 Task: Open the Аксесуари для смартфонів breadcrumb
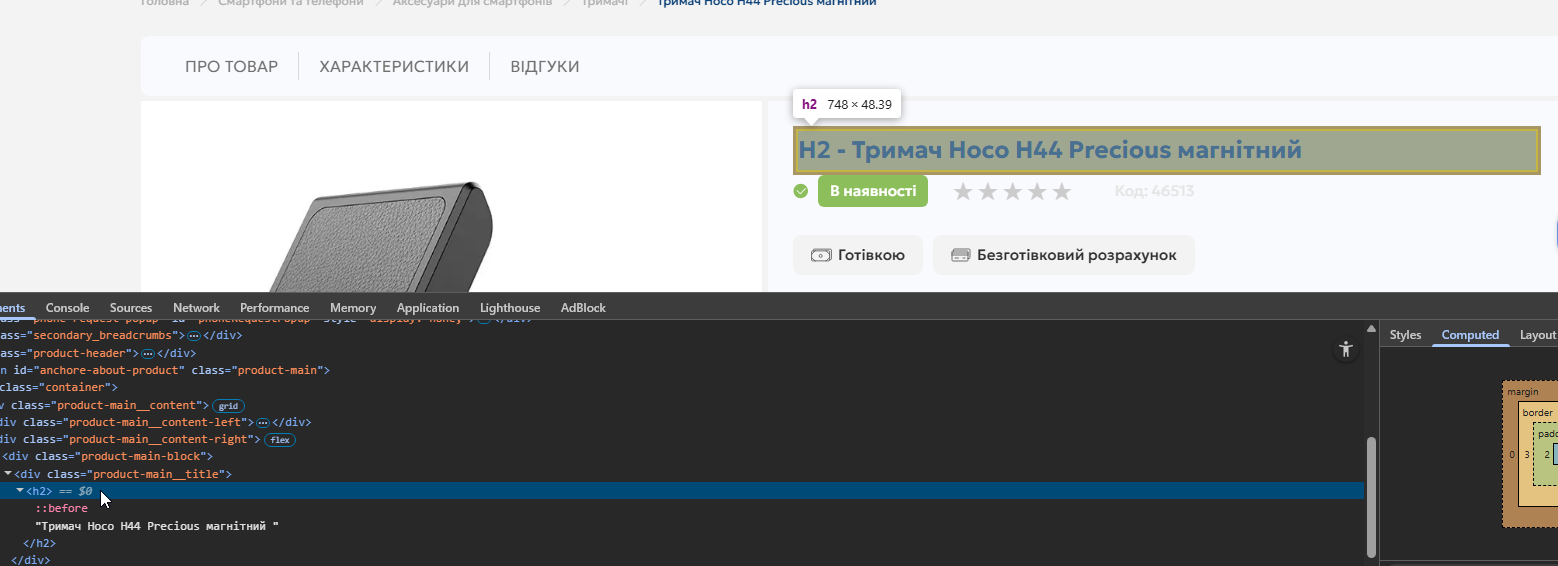472,3
